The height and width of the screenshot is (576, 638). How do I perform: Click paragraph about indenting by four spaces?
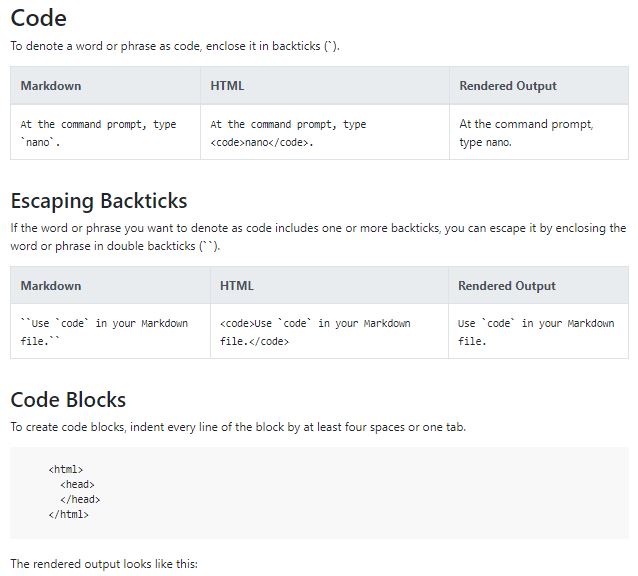(237, 427)
